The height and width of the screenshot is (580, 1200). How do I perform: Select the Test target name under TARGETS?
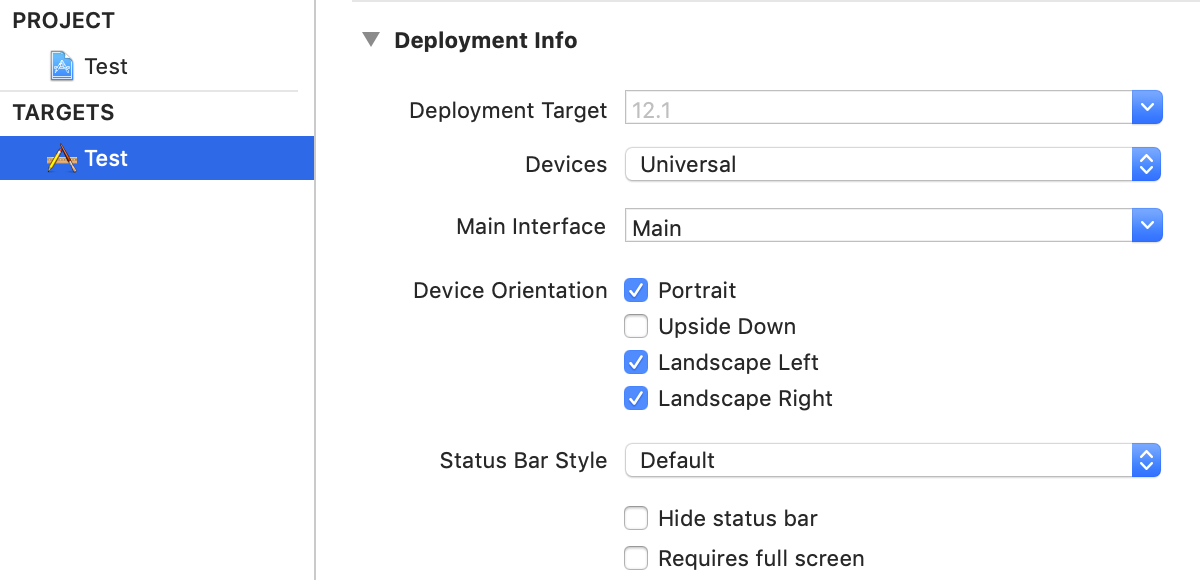pos(106,159)
